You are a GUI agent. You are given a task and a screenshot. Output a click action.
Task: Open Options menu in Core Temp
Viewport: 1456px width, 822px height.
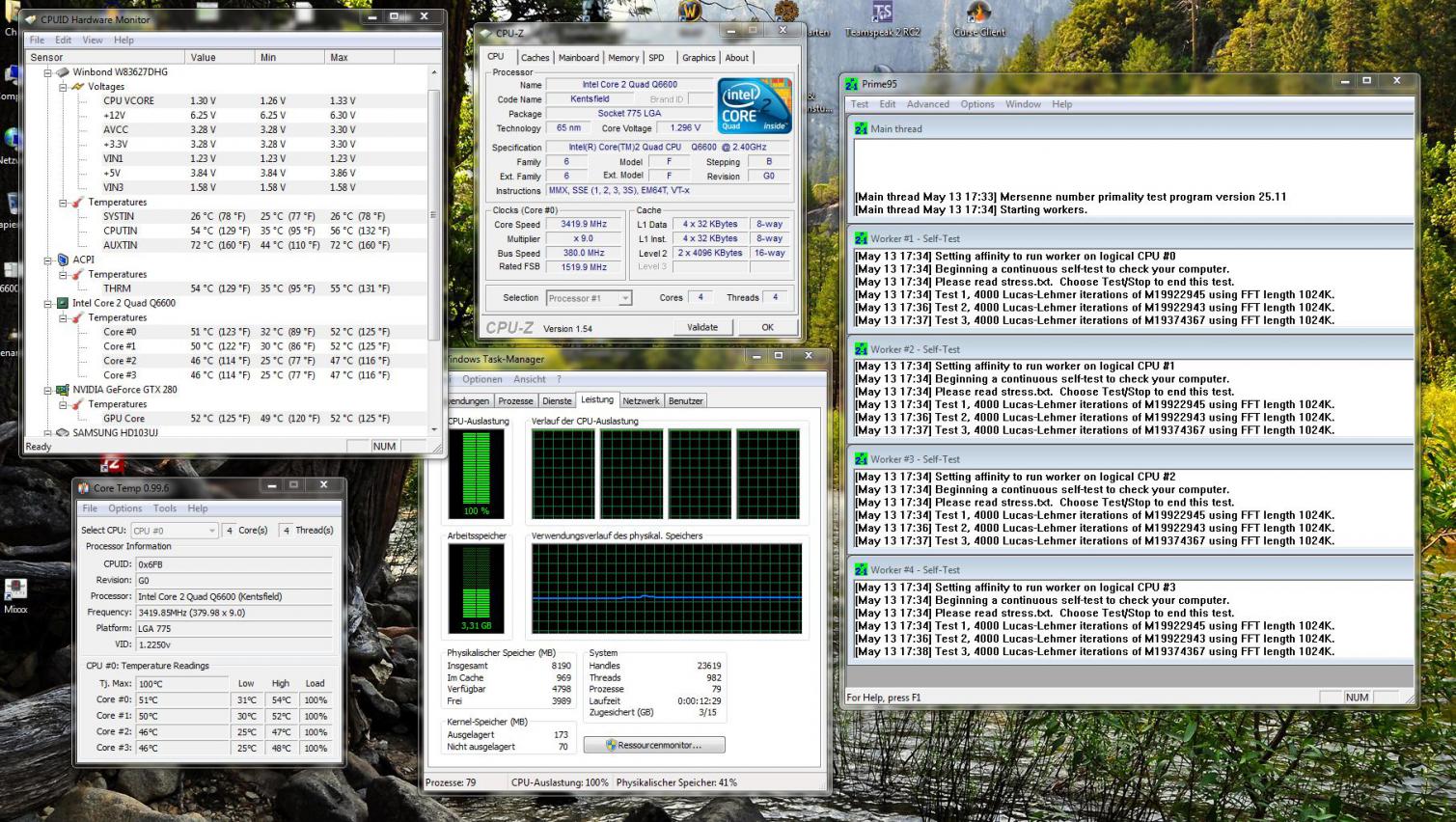pyautogui.click(x=125, y=508)
